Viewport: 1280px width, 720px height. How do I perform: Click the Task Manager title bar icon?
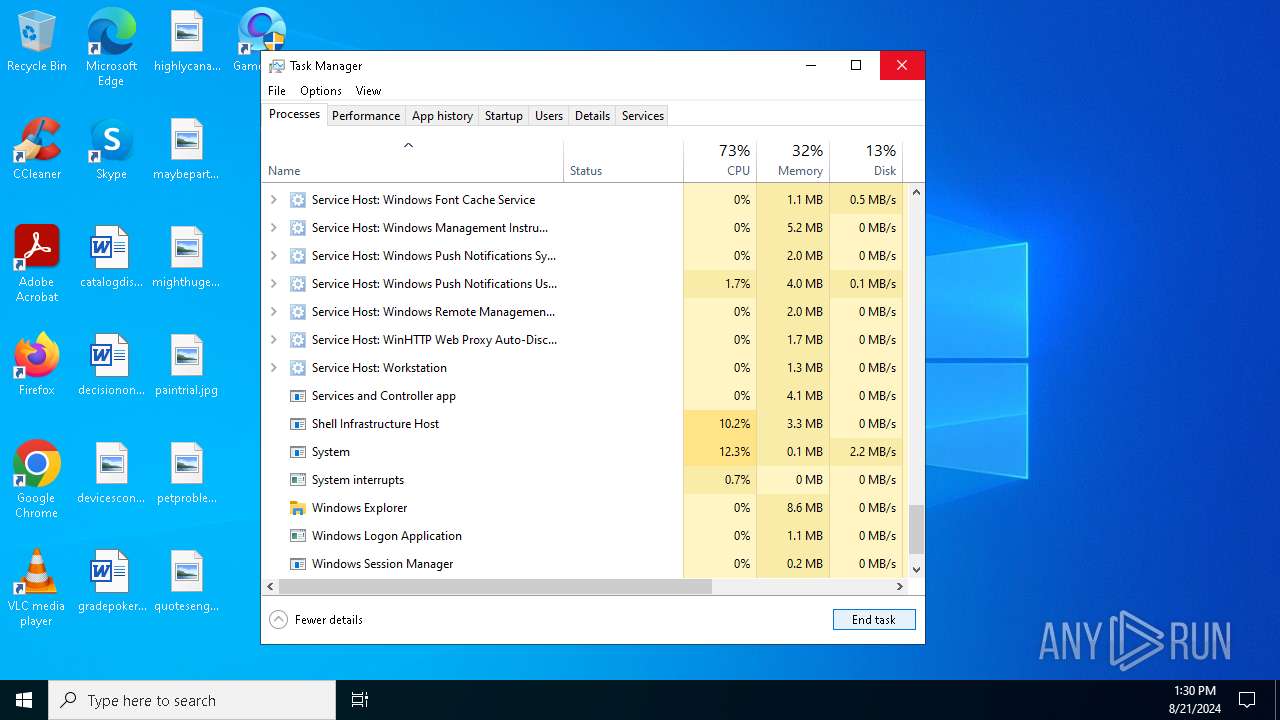coord(277,66)
